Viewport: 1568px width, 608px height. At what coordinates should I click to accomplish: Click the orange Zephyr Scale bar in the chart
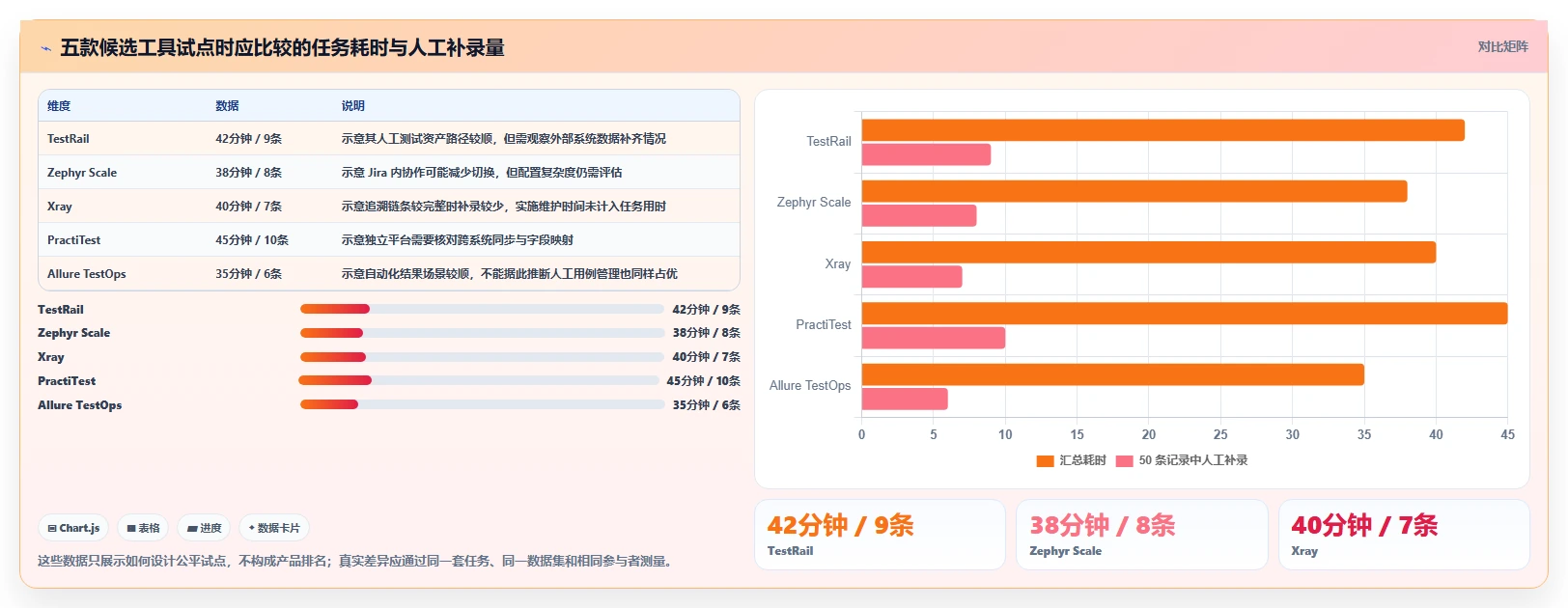(x=1134, y=191)
